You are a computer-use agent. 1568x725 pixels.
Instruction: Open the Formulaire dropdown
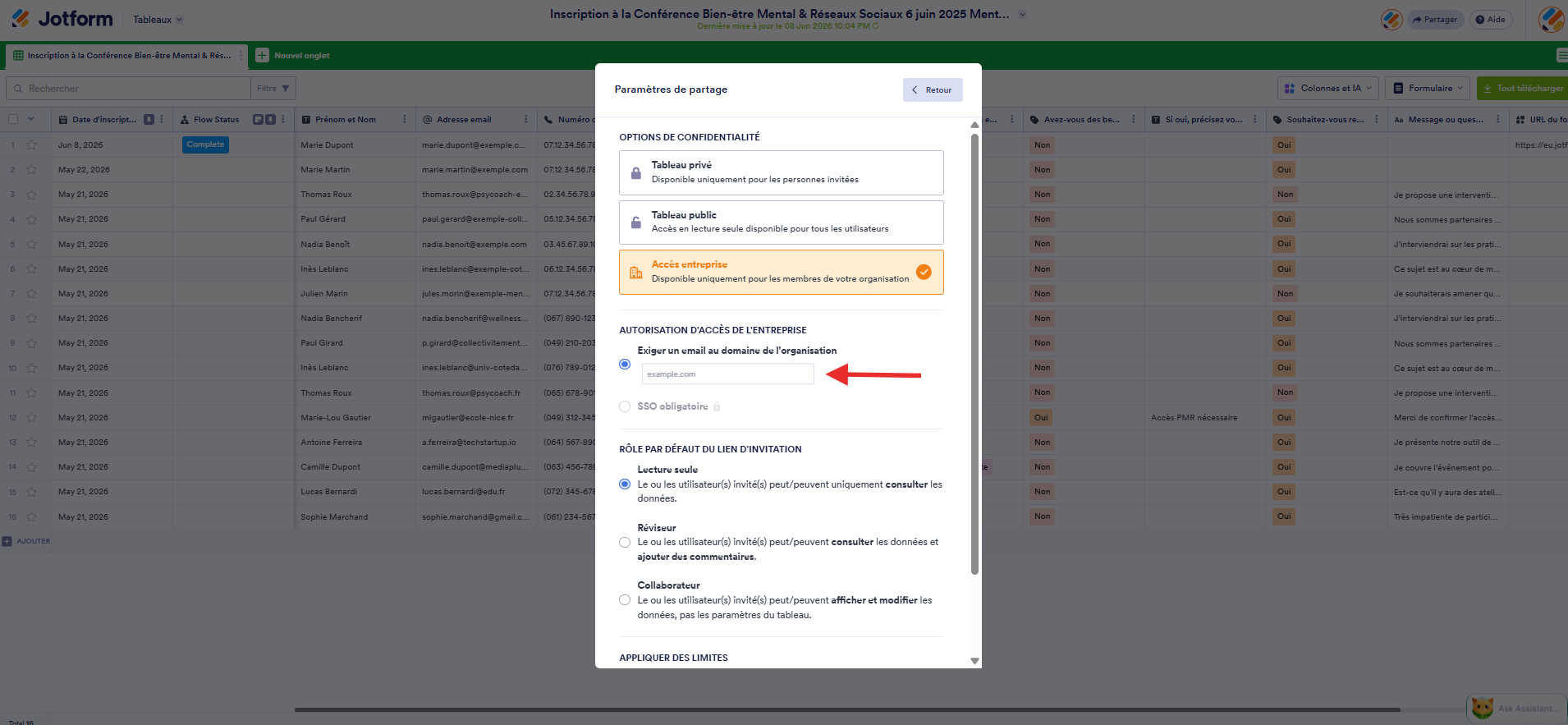(1428, 89)
